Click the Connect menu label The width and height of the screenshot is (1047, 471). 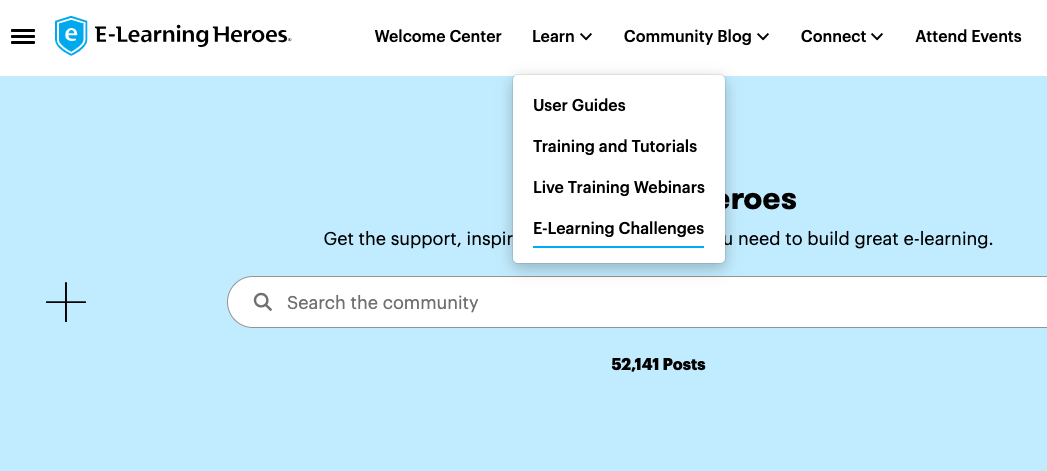833,37
